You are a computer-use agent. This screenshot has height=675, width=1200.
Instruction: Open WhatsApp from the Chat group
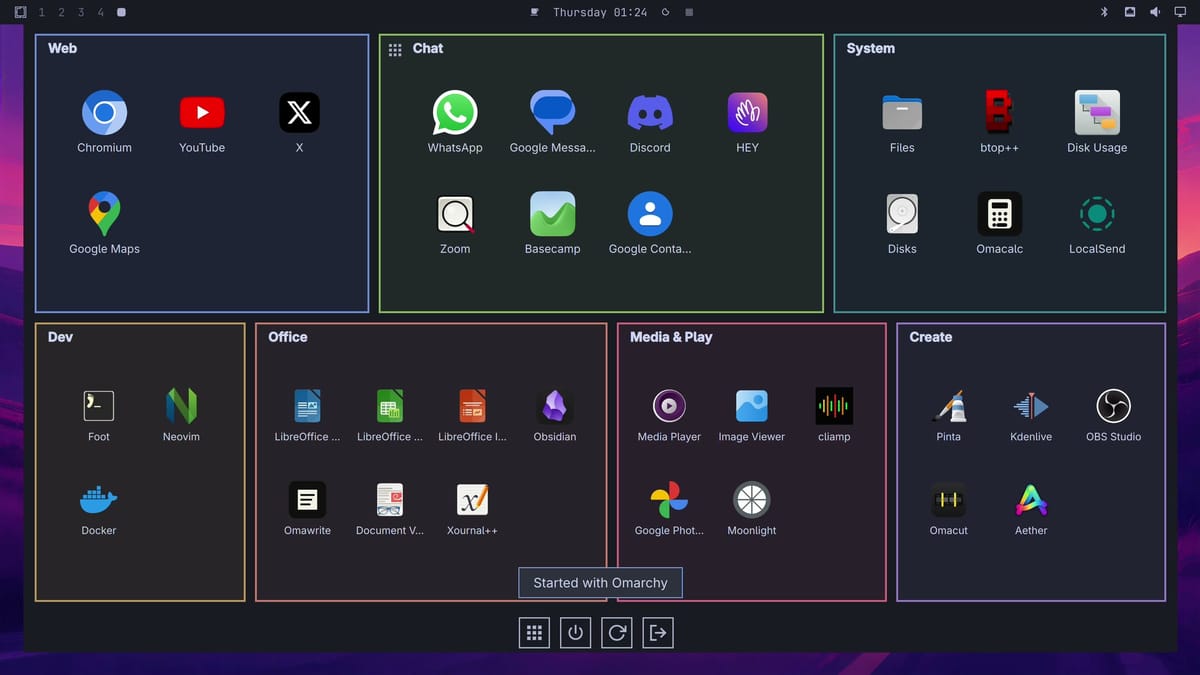pyautogui.click(x=455, y=113)
